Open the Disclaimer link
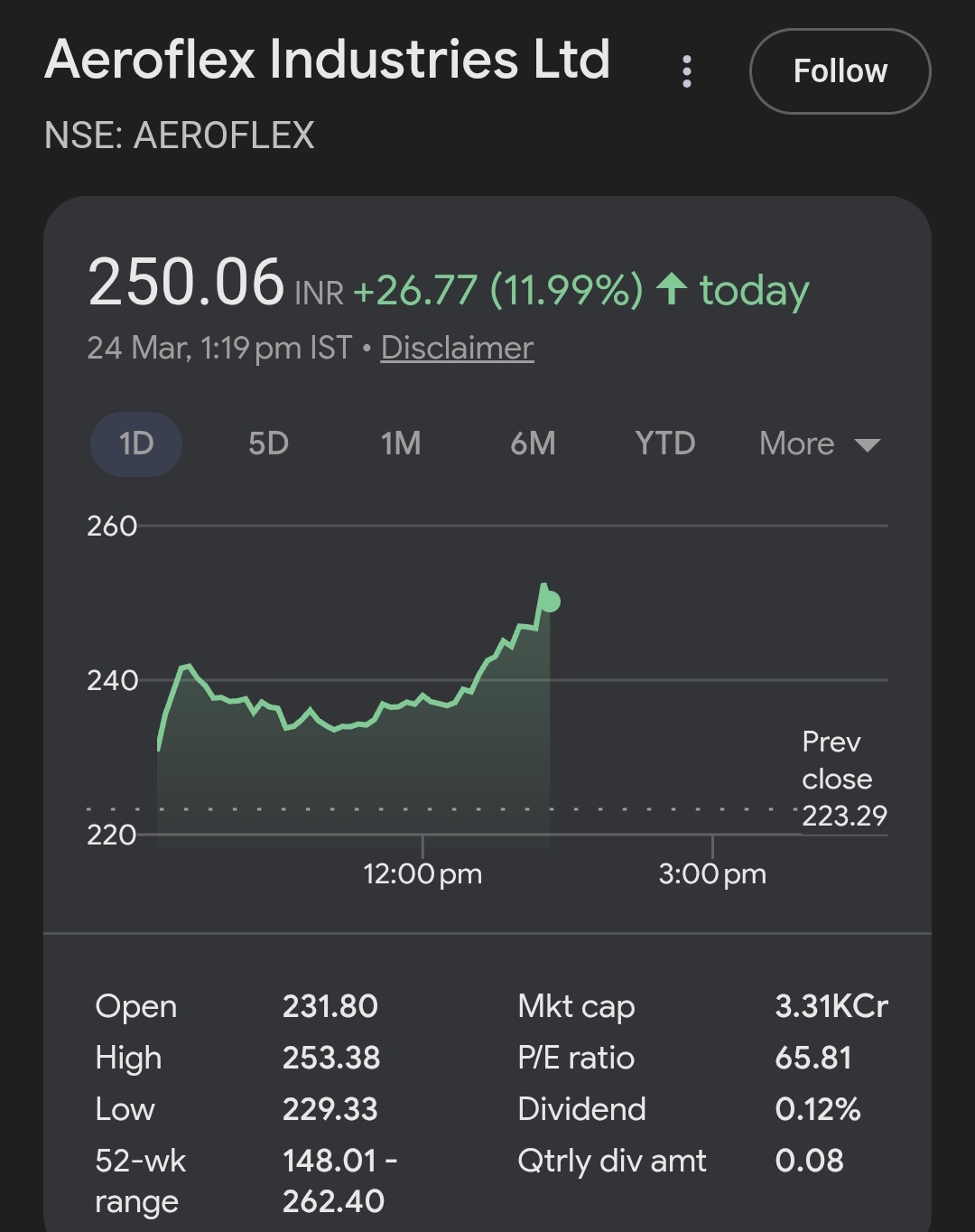 457,348
